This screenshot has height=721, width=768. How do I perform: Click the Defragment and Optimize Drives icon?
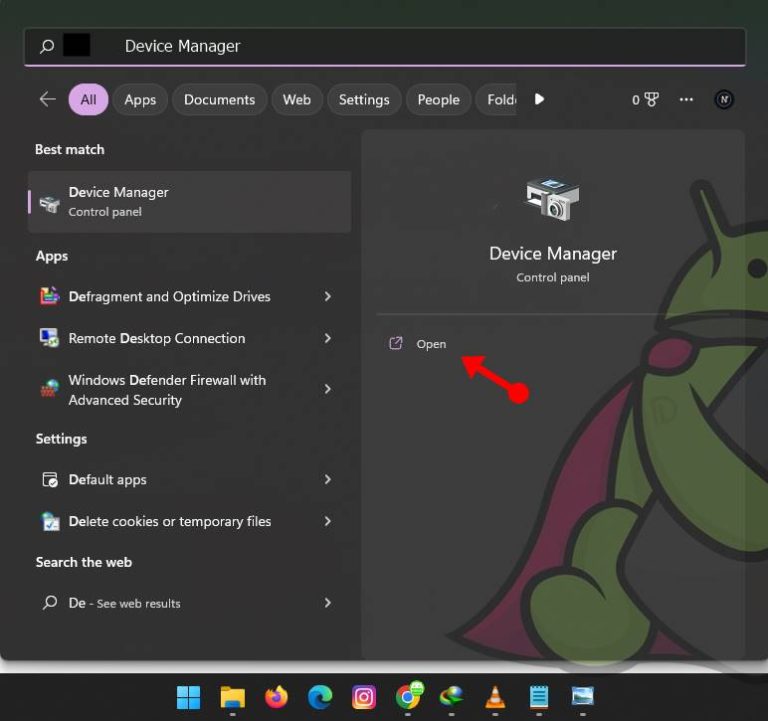(49, 296)
